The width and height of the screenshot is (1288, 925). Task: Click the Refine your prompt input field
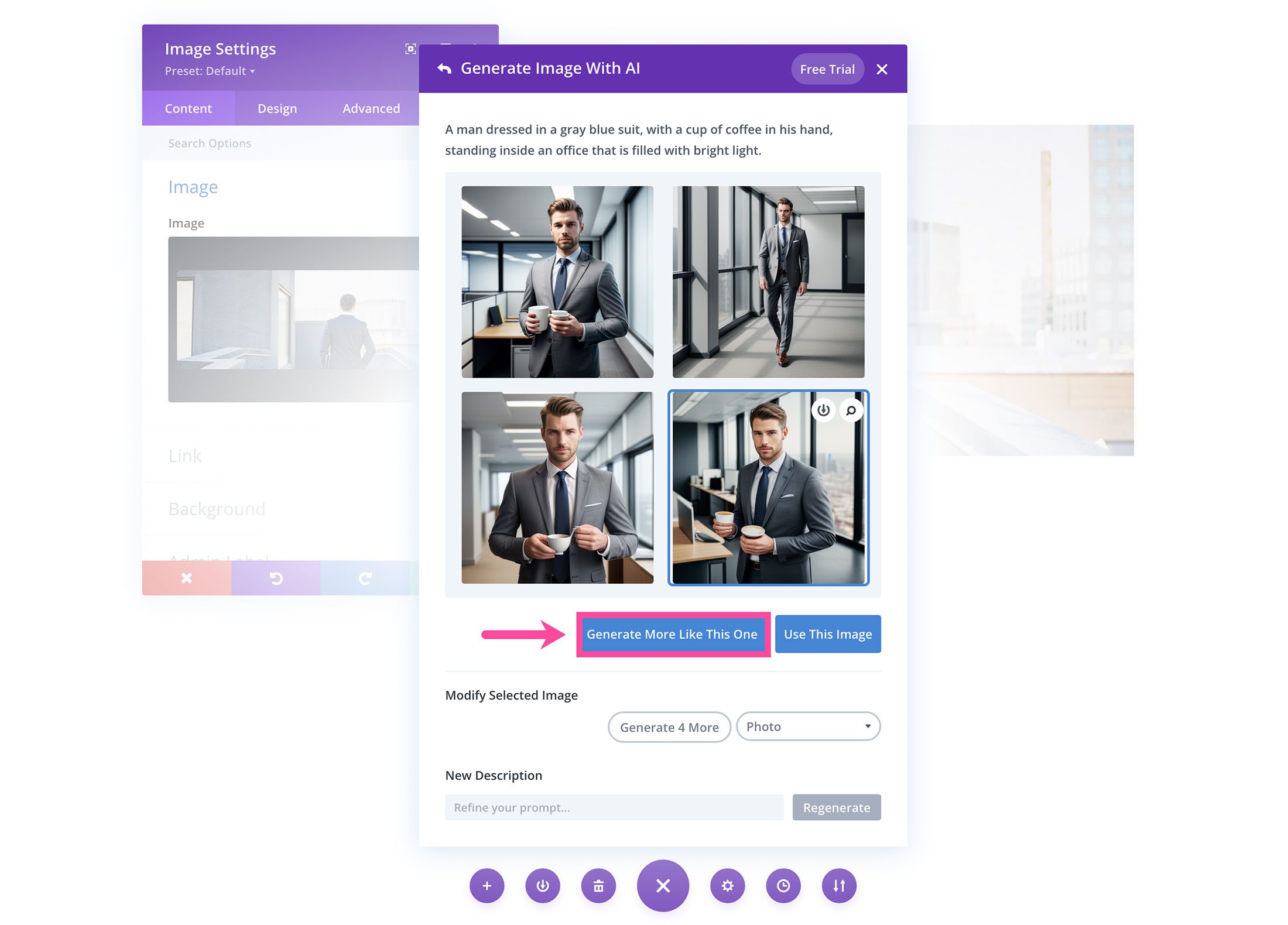(616, 807)
